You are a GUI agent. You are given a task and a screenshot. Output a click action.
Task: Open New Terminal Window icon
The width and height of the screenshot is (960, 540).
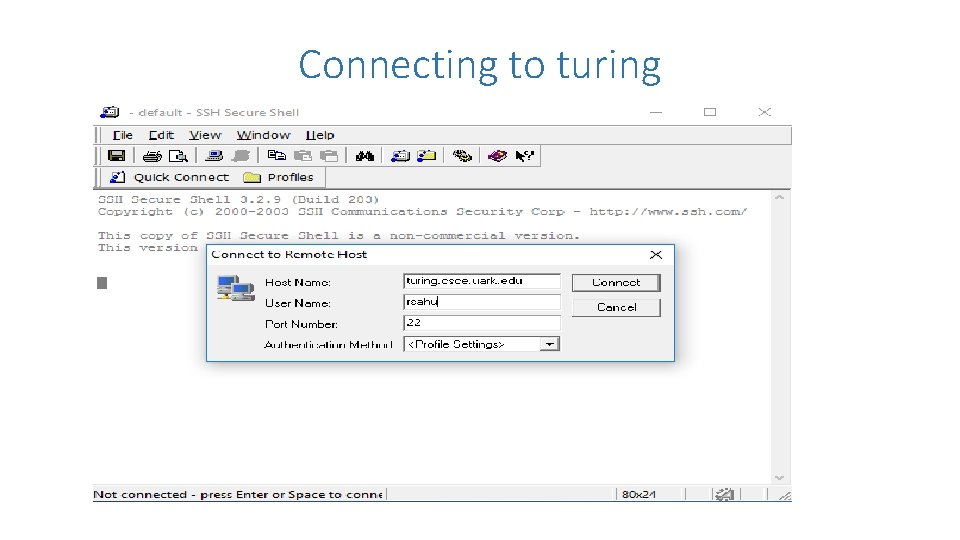pos(400,156)
